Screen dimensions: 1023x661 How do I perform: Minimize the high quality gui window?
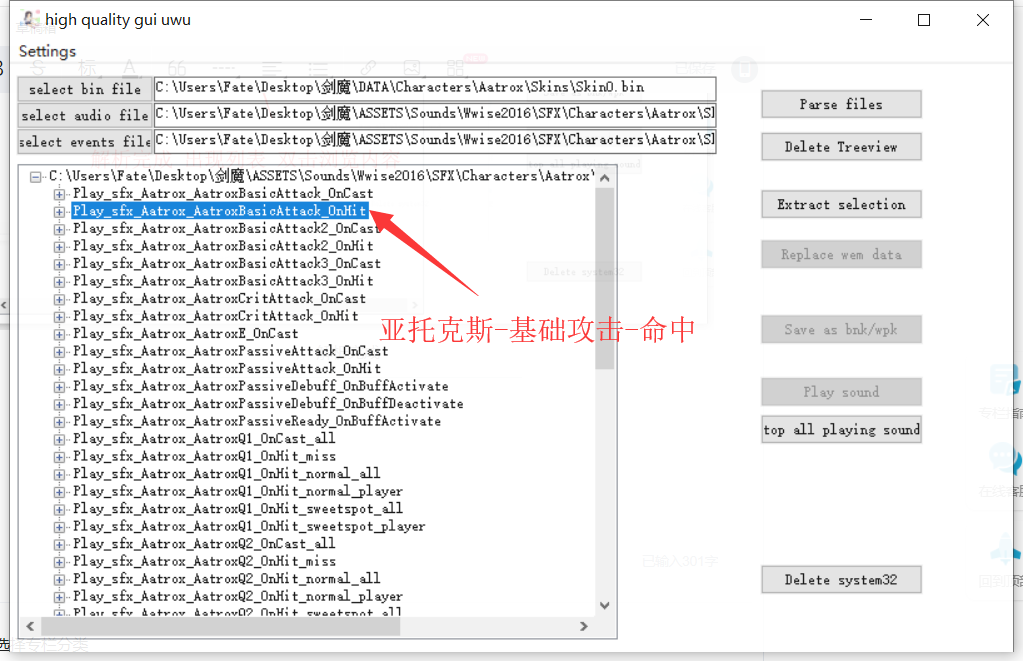866,20
